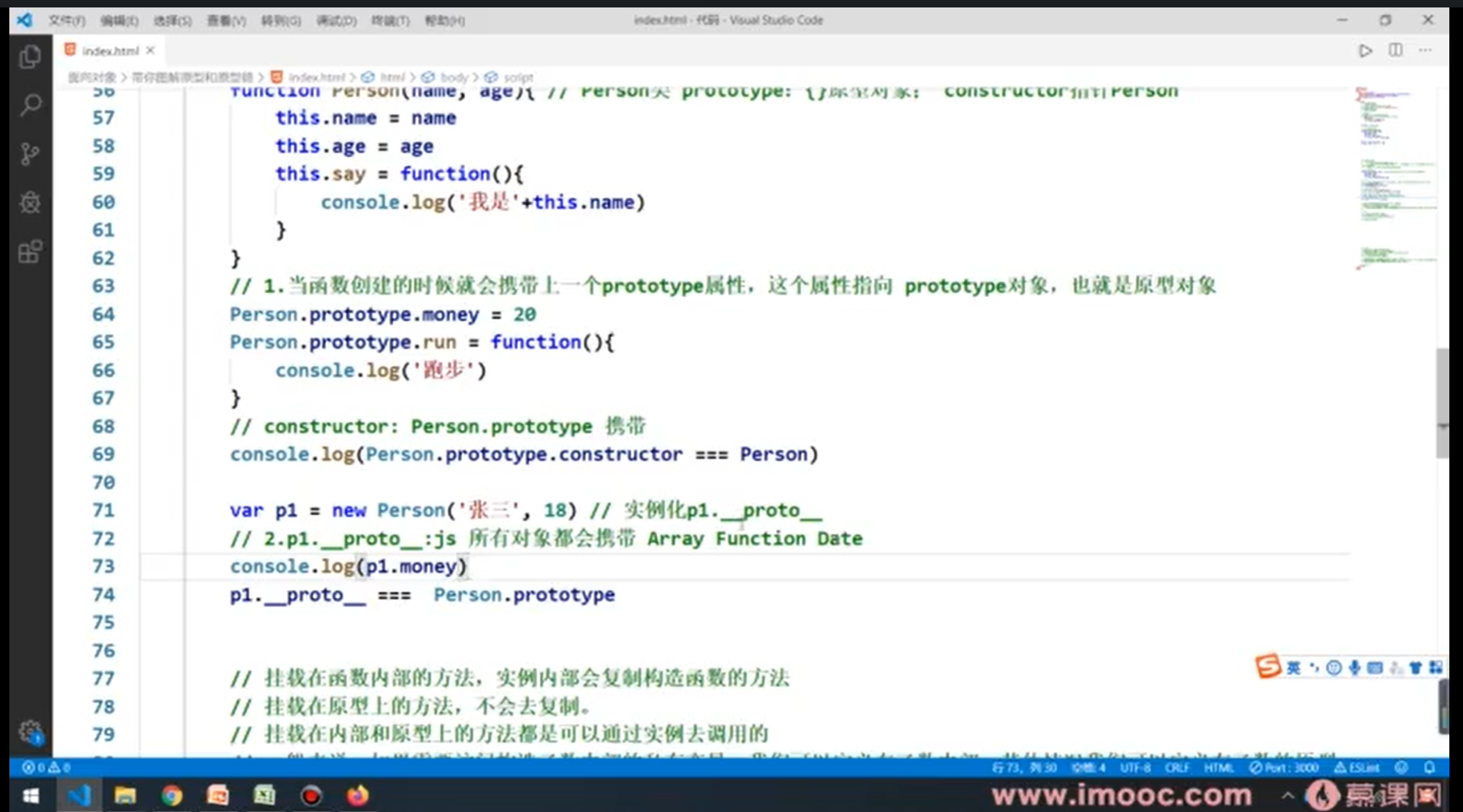Open the Extensions view

click(30, 252)
